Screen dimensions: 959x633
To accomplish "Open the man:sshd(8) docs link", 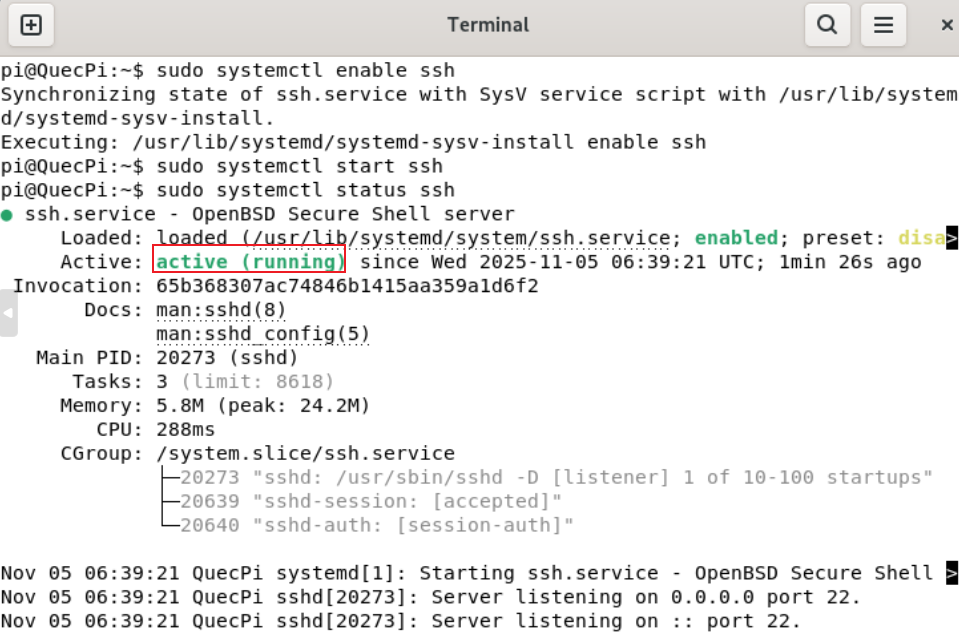I will 221,310.
